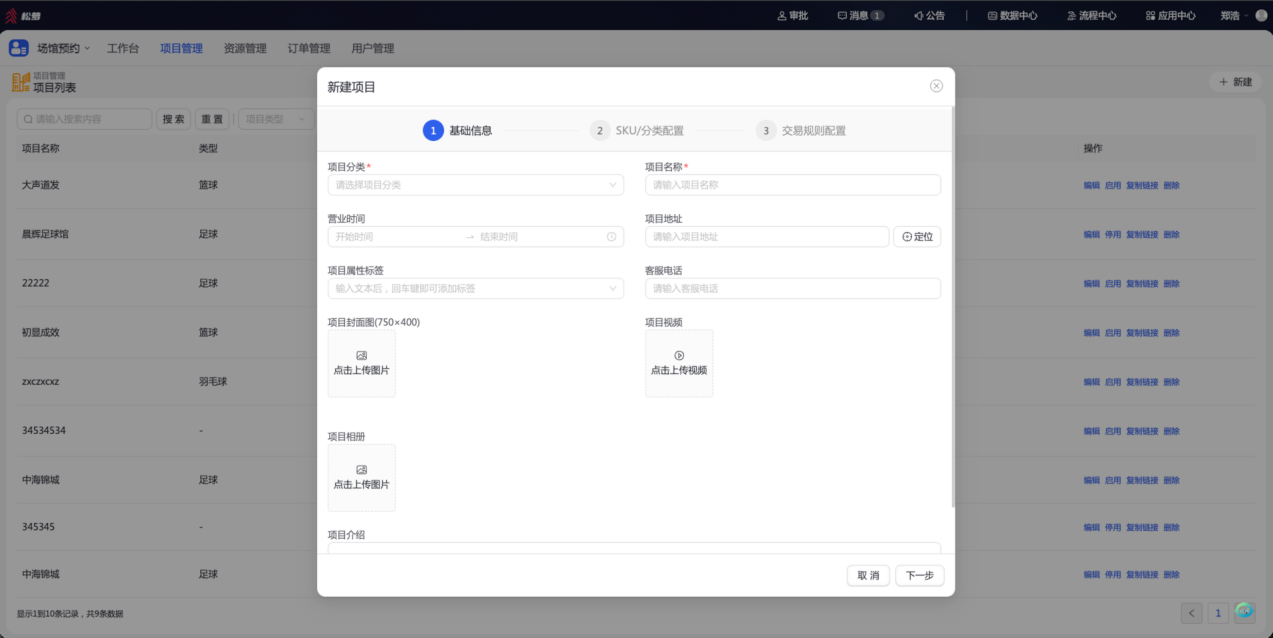This screenshot has height=638, width=1273.
Task: Switch to the 用户管理 tab
Action: click(x=373, y=48)
